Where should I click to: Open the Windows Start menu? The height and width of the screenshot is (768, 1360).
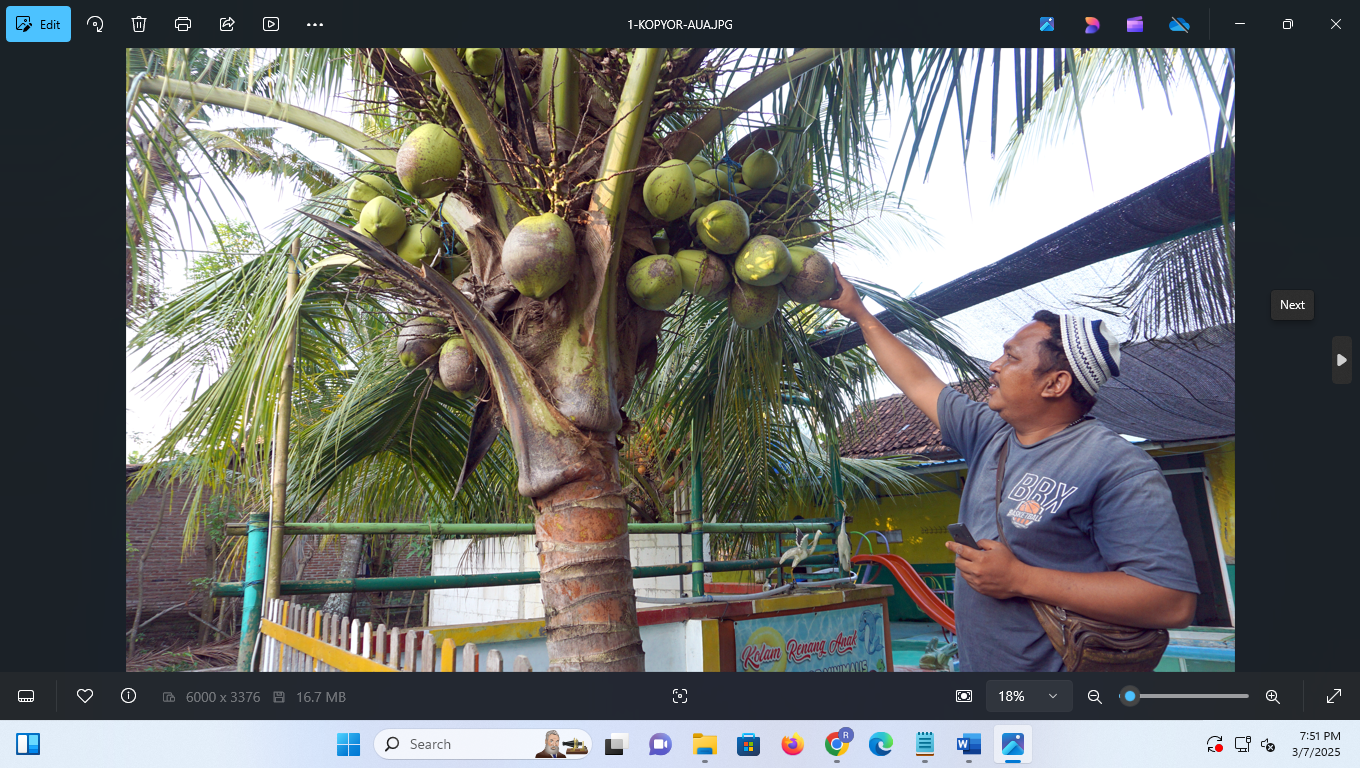(348, 744)
